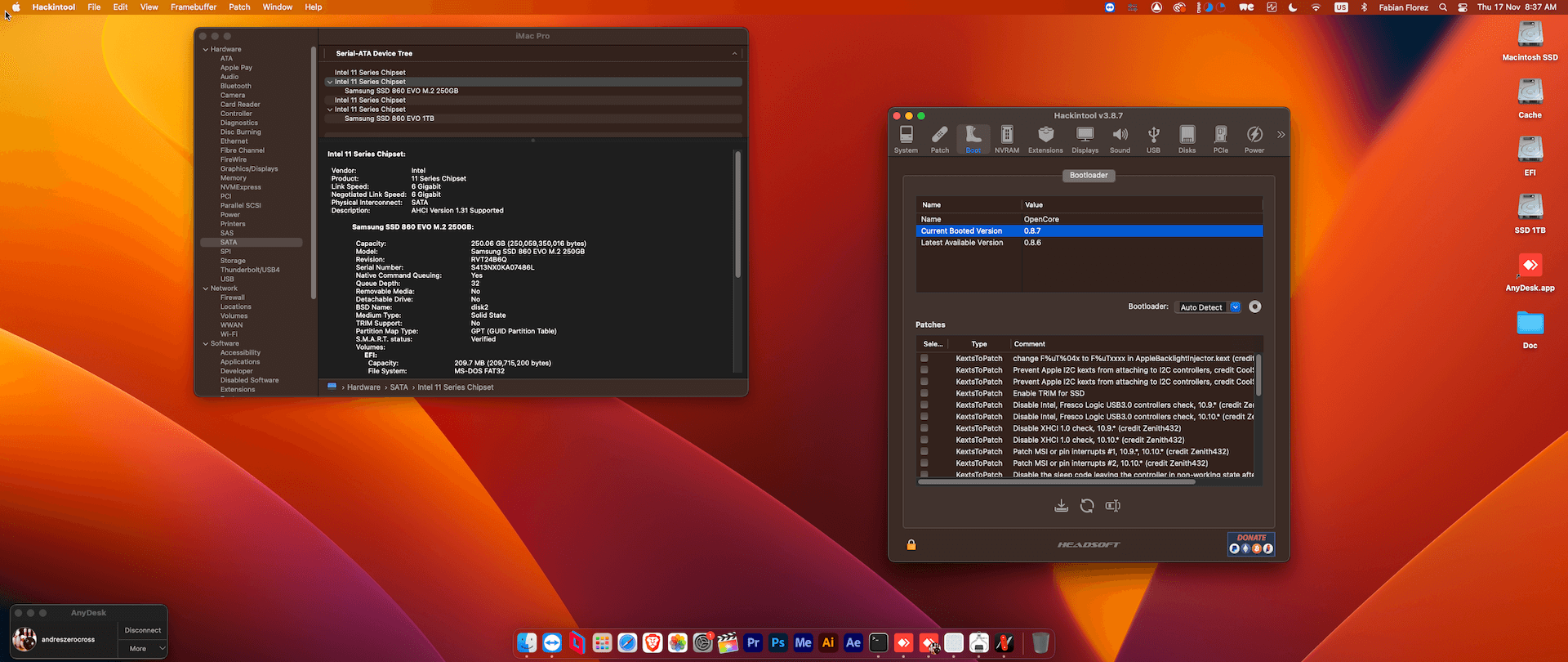Image resolution: width=1568 pixels, height=662 pixels.
Task: Check the Enable TRIM for SSD patch
Action: 924,393
